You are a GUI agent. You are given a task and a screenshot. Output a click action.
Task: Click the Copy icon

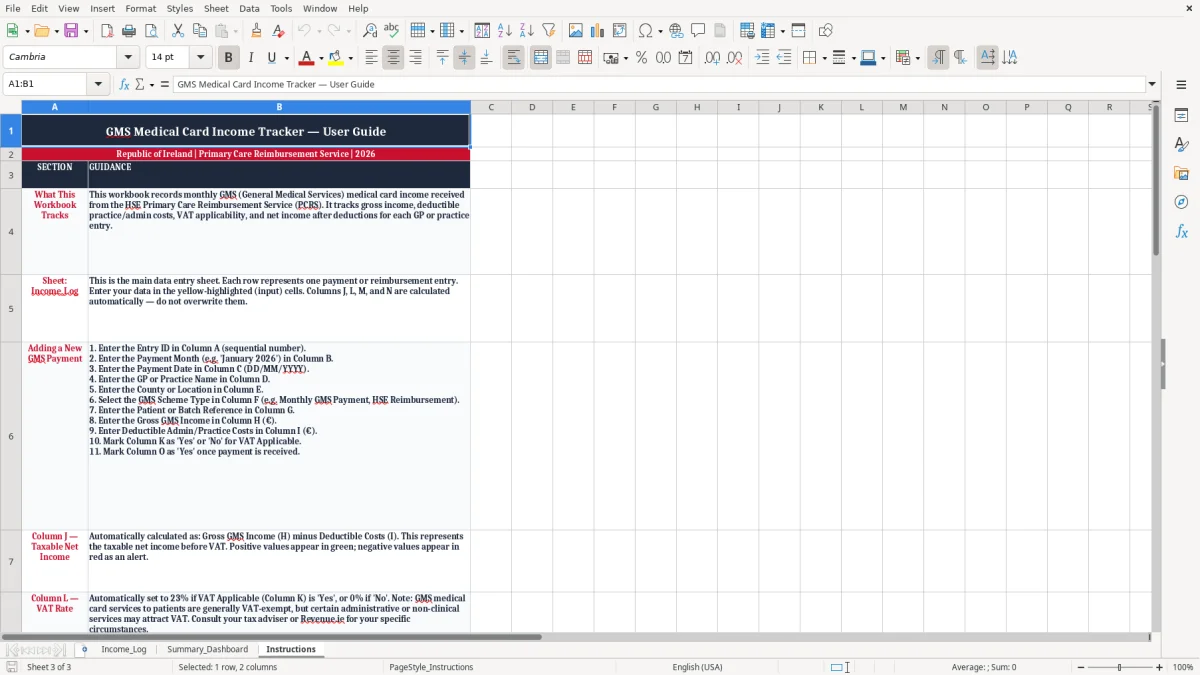coord(200,31)
